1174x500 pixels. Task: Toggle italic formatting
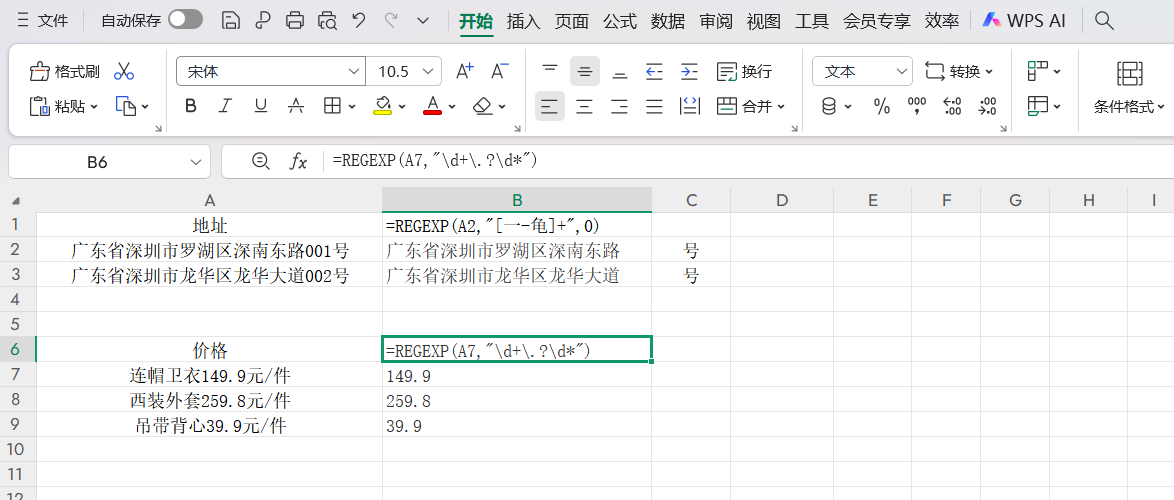[x=226, y=106]
